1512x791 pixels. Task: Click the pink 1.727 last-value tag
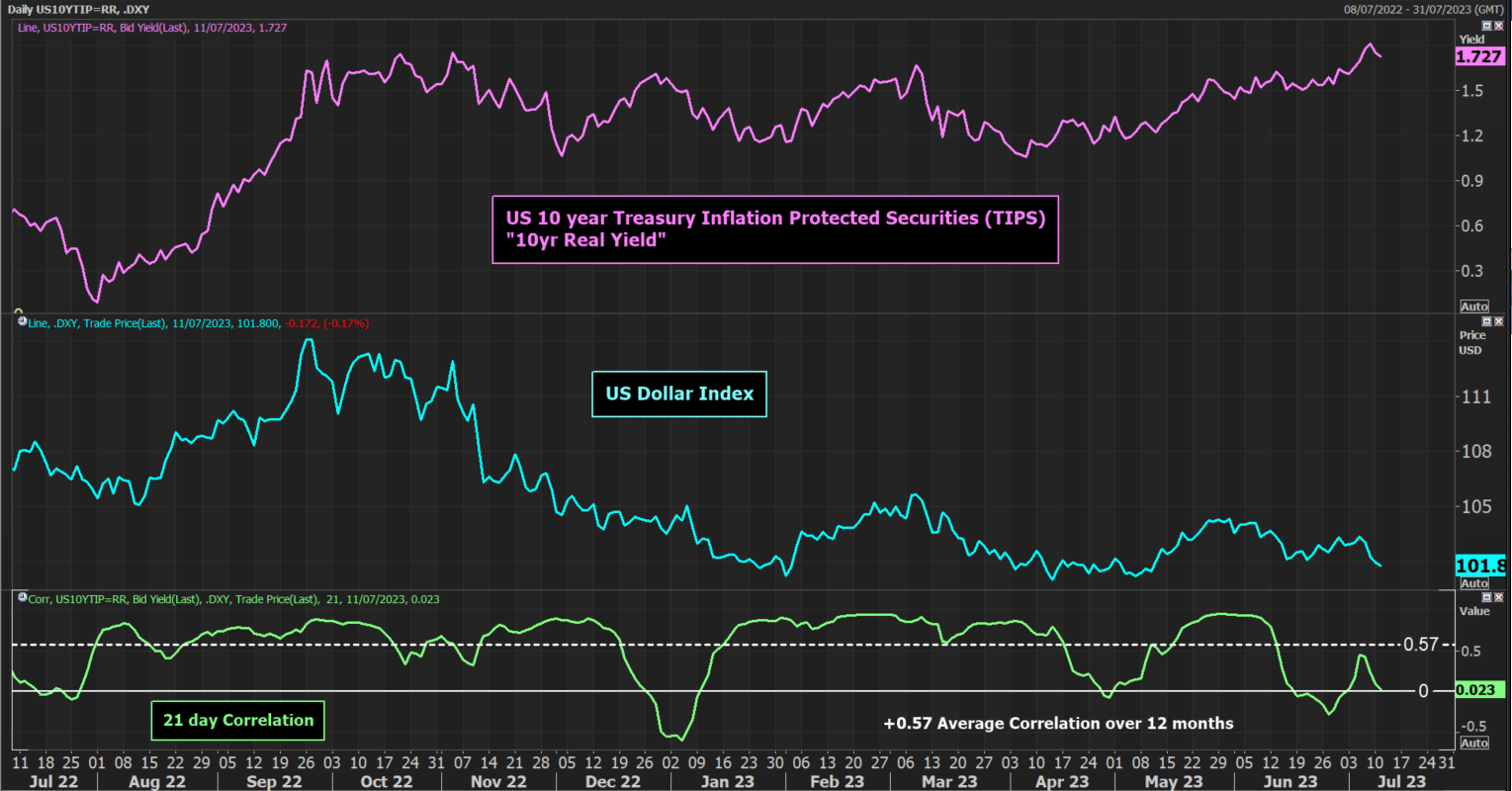pos(1479,57)
